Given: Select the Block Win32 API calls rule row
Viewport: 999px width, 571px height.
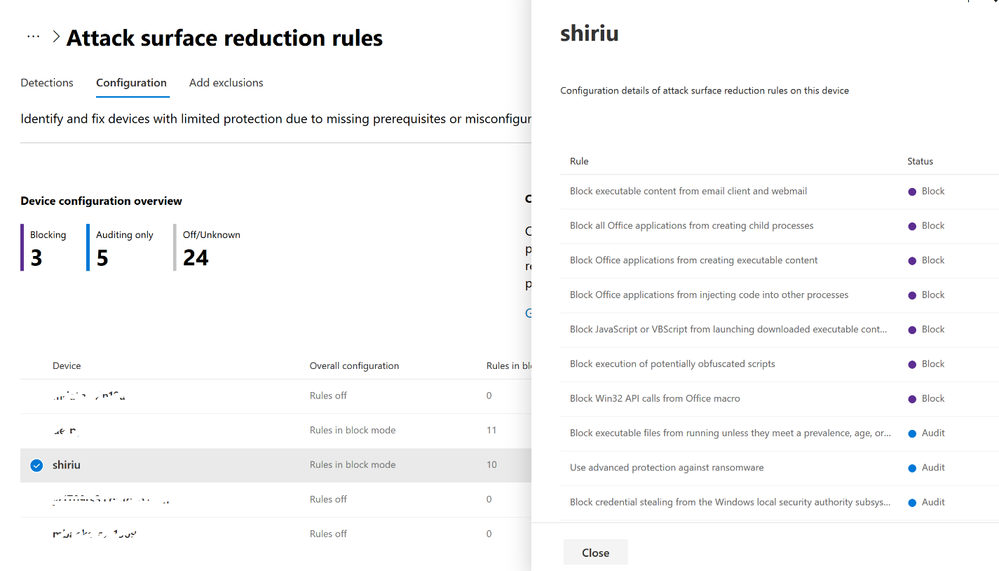Looking at the screenshot, I should click(780, 399).
